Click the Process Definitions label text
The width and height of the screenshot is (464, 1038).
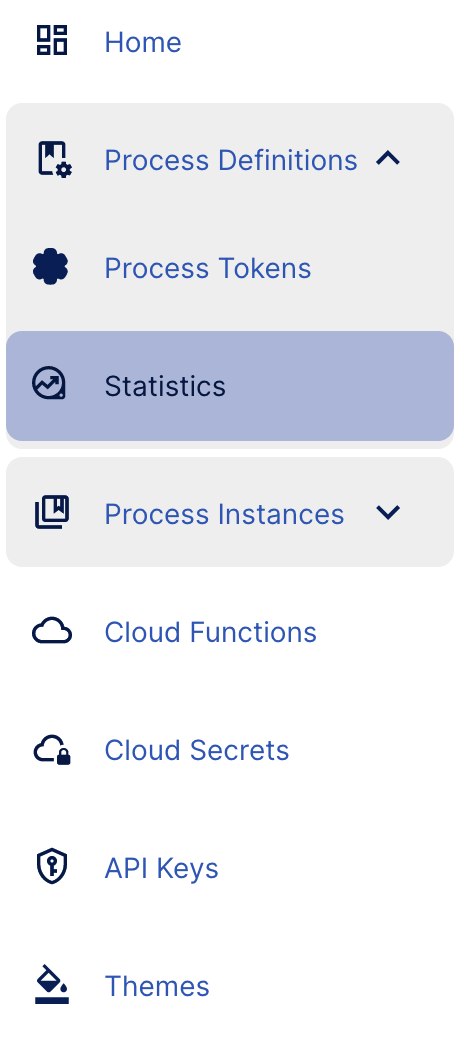click(x=231, y=160)
